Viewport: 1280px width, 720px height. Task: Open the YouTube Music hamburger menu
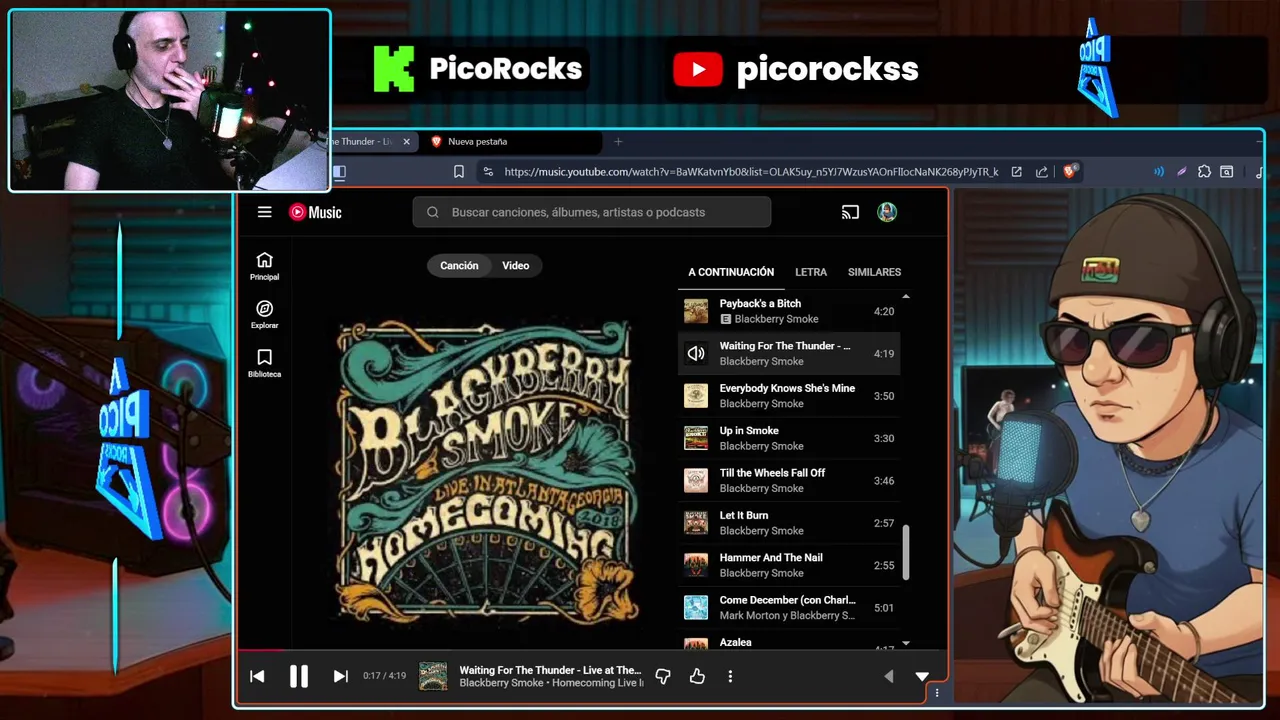pos(264,212)
